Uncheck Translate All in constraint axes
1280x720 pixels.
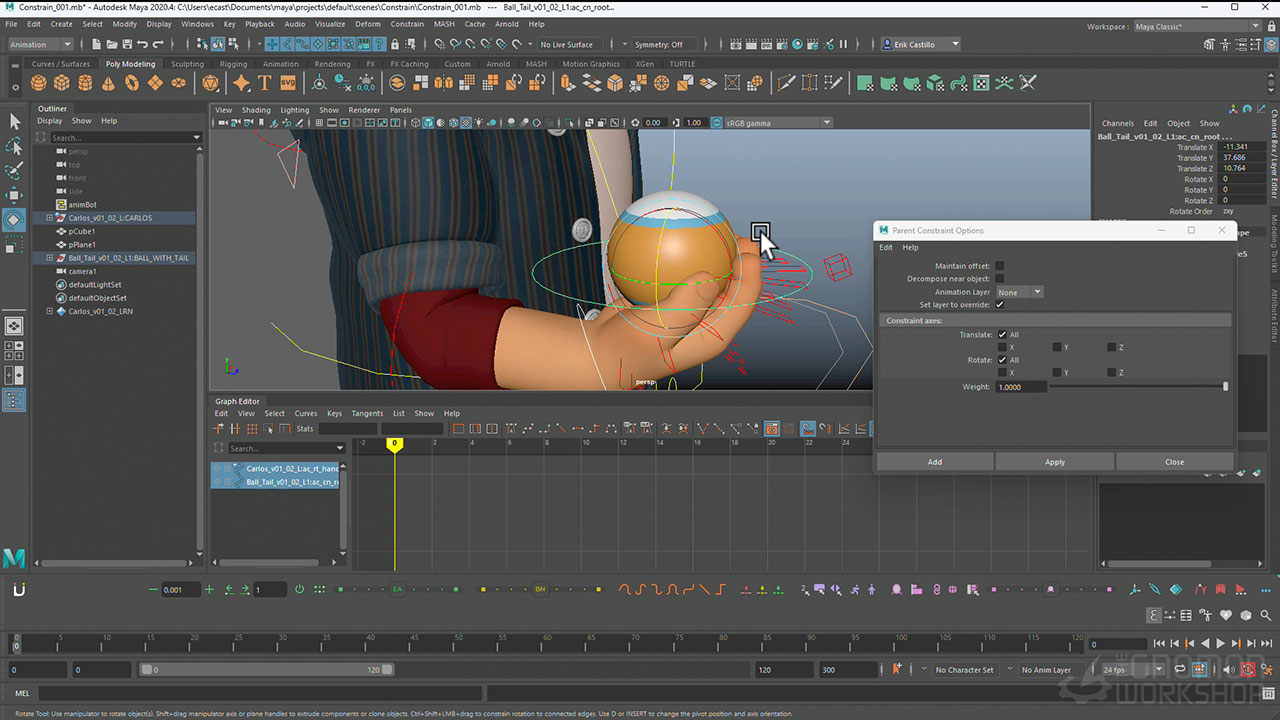click(x=1001, y=335)
